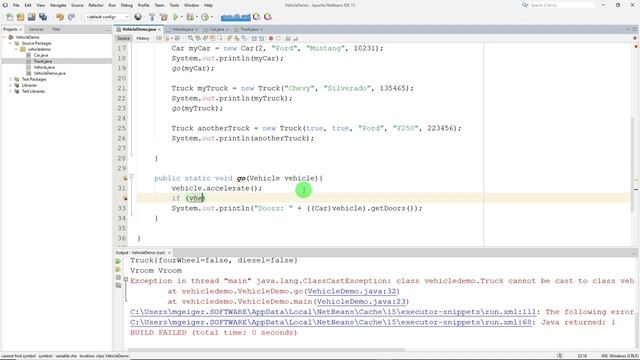Click the Redo arrow icon
Image resolution: width=640 pixels, height=360 pixels.
pos(71,17)
